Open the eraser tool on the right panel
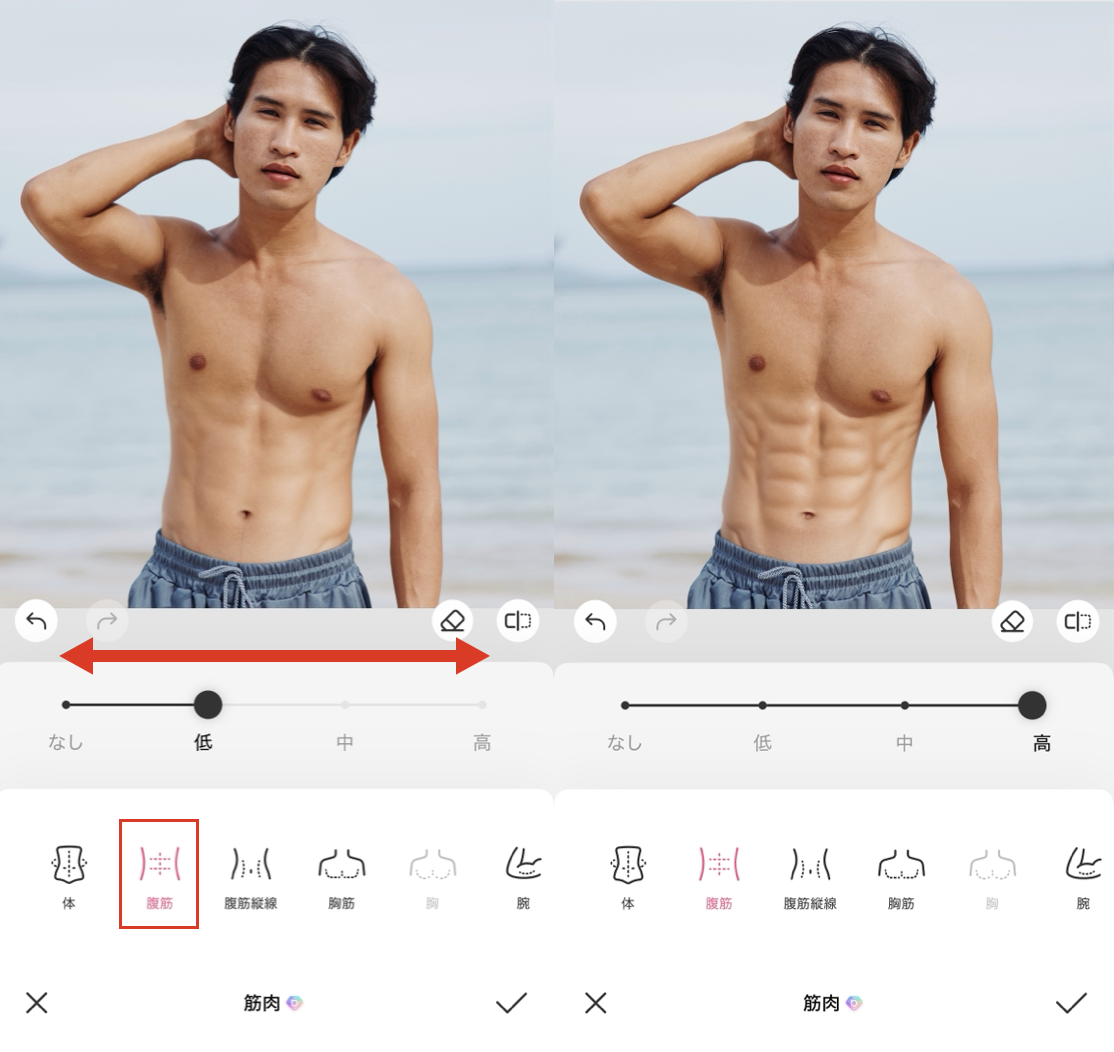 [1011, 620]
